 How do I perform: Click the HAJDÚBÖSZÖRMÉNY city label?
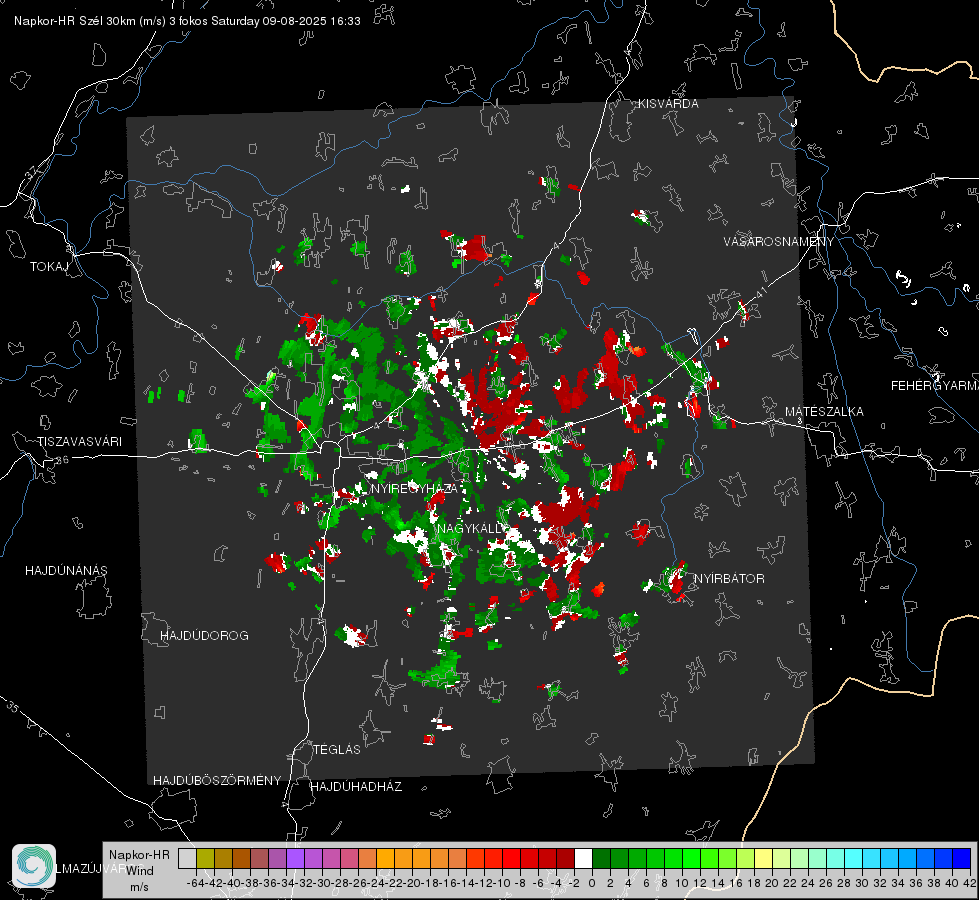click(217, 781)
